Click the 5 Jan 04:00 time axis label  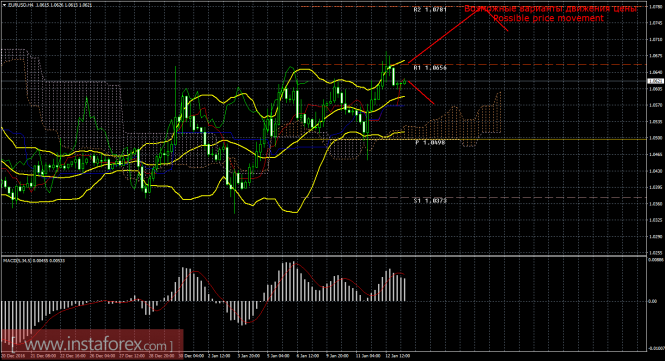point(278,356)
